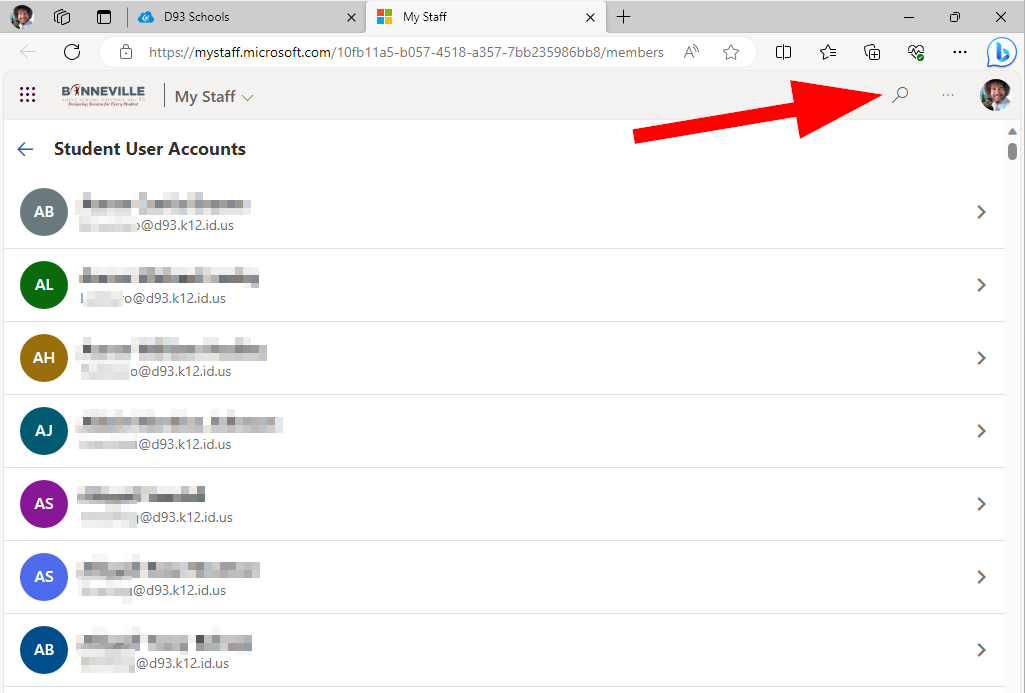Image resolution: width=1025 pixels, height=693 pixels.
Task: Open Browser essentials
Action: (x=915, y=52)
